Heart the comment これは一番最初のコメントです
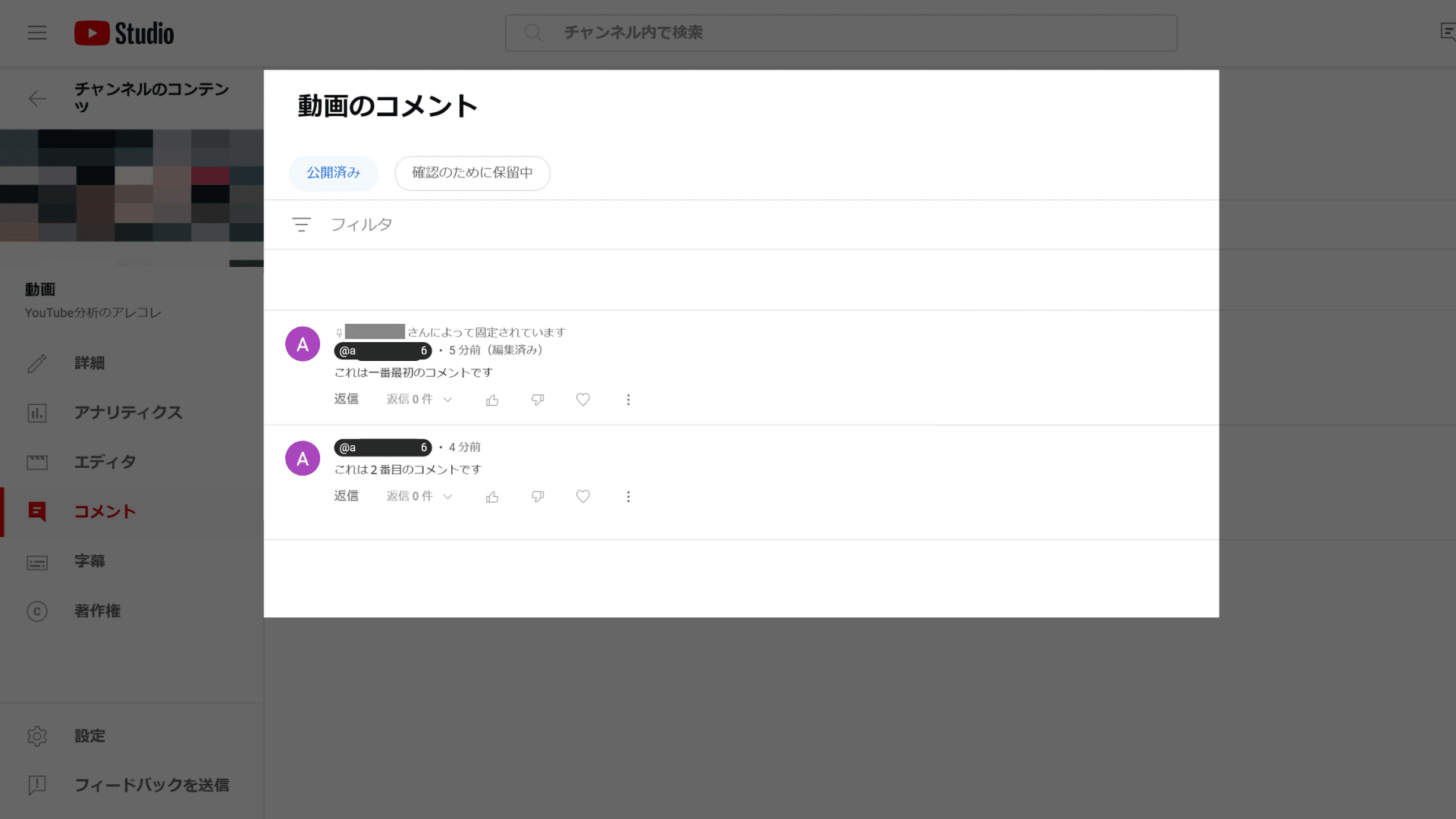Viewport: 1456px width, 819px height. pyautogui.click(x=583, y=400)
